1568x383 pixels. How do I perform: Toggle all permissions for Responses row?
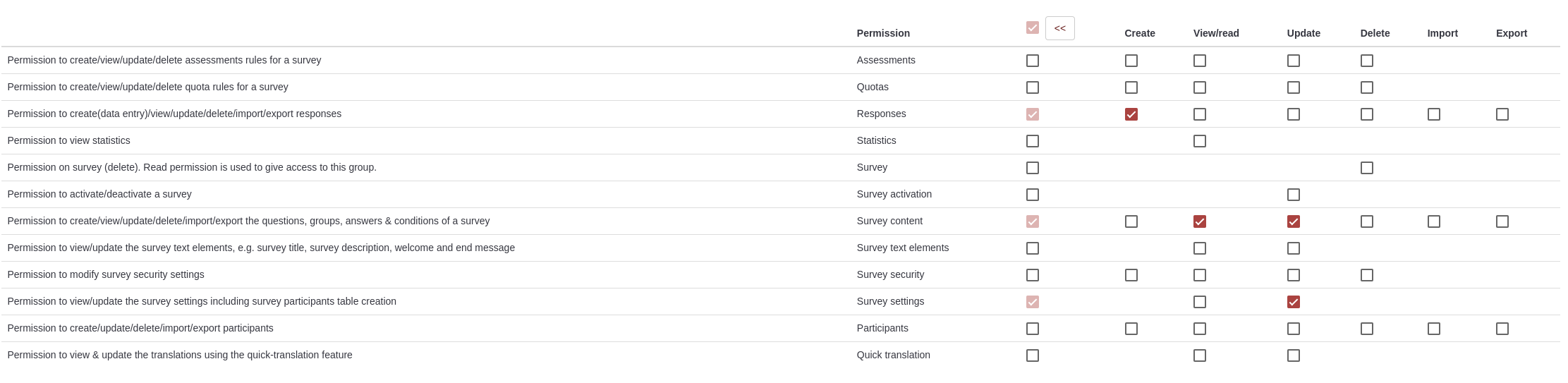[x=1032, y=114]
